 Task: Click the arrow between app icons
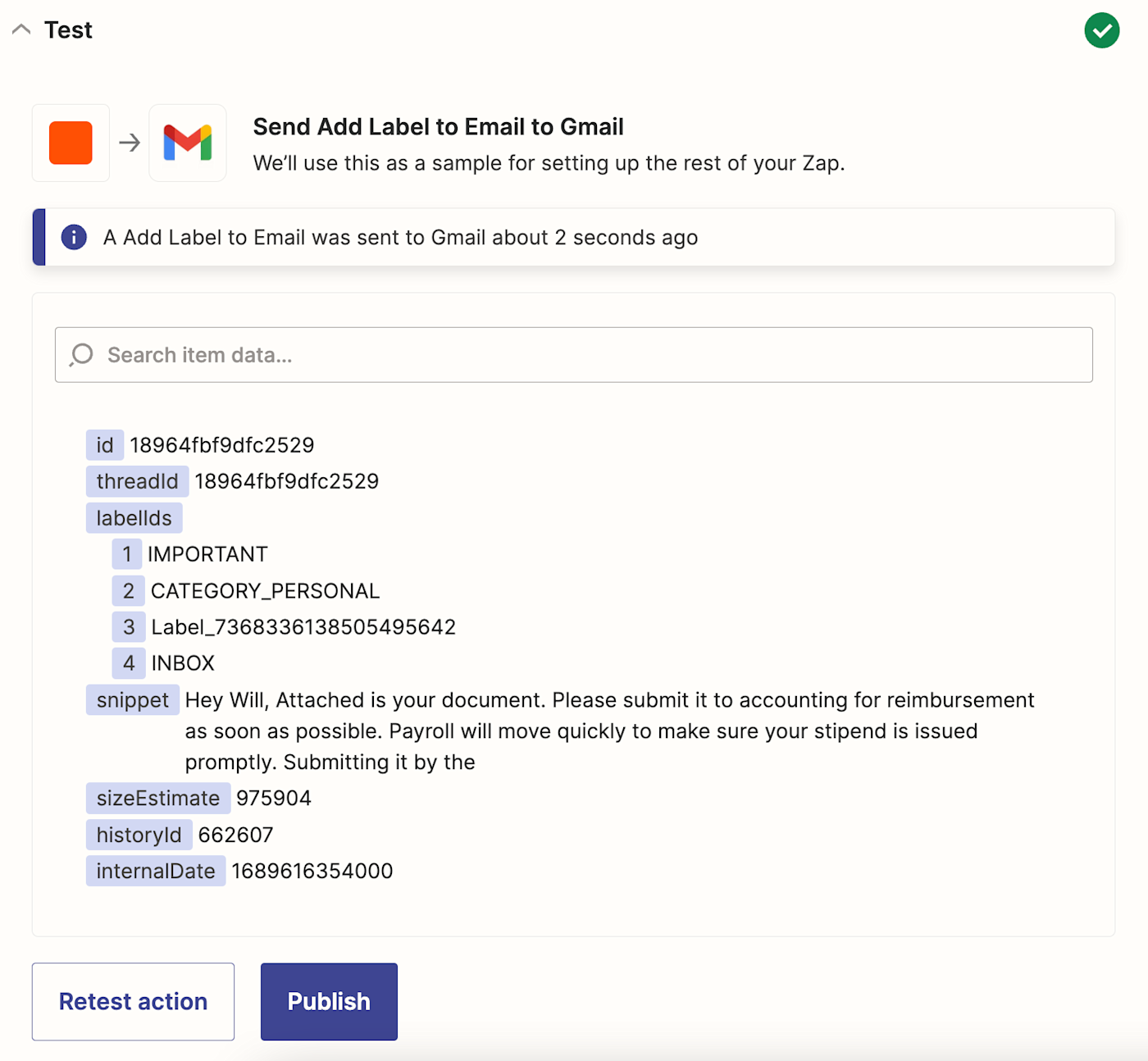[130, 143]
